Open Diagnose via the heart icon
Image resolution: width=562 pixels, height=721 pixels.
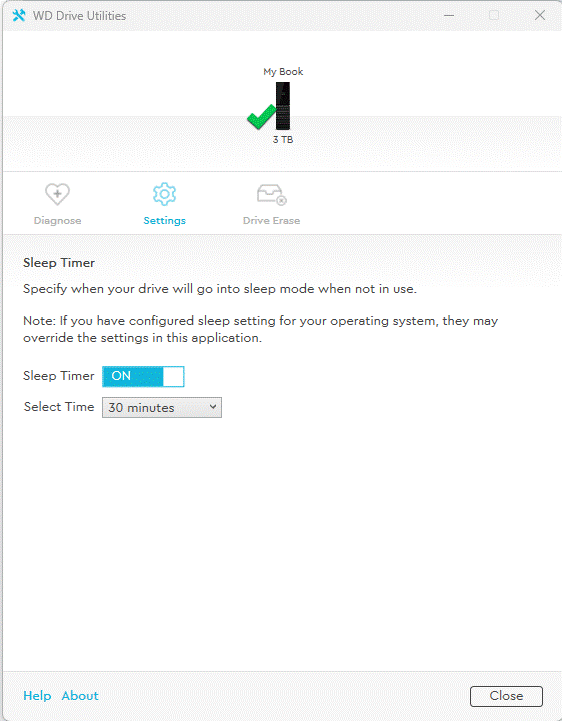(57, 194)
